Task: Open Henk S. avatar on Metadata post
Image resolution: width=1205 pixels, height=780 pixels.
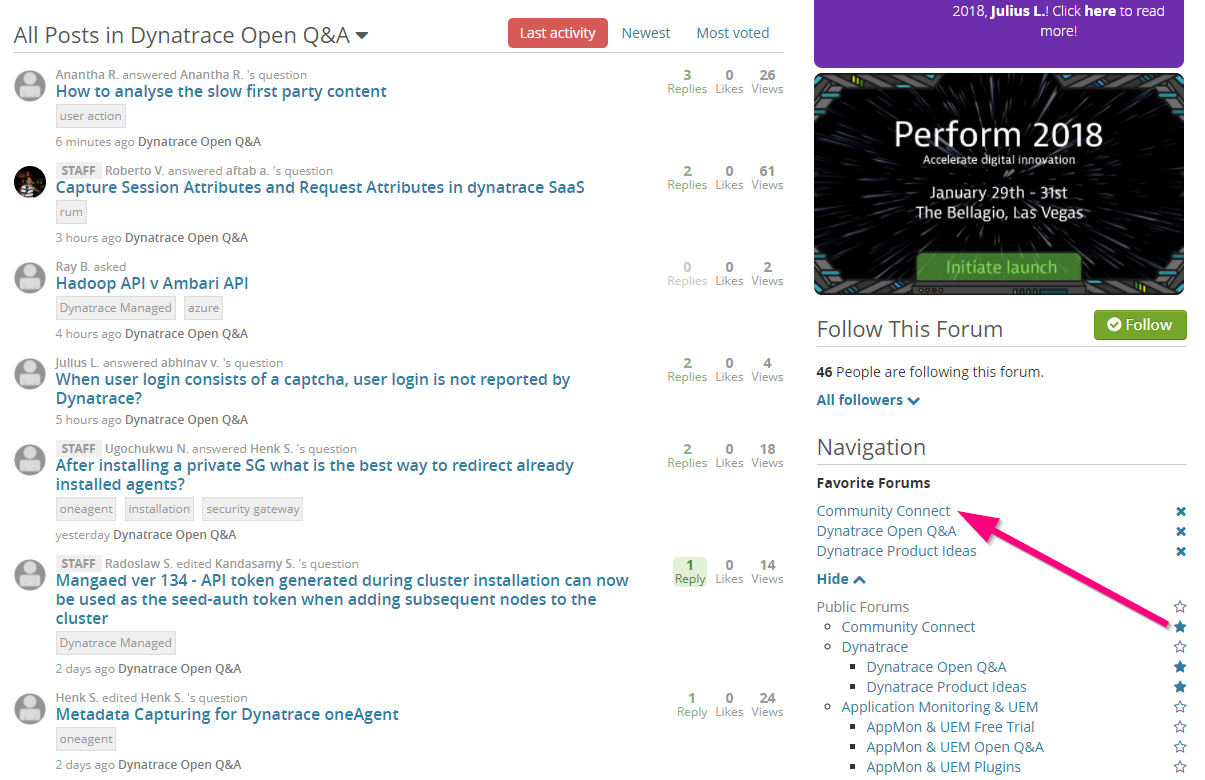Action: [x=30, y=709]
